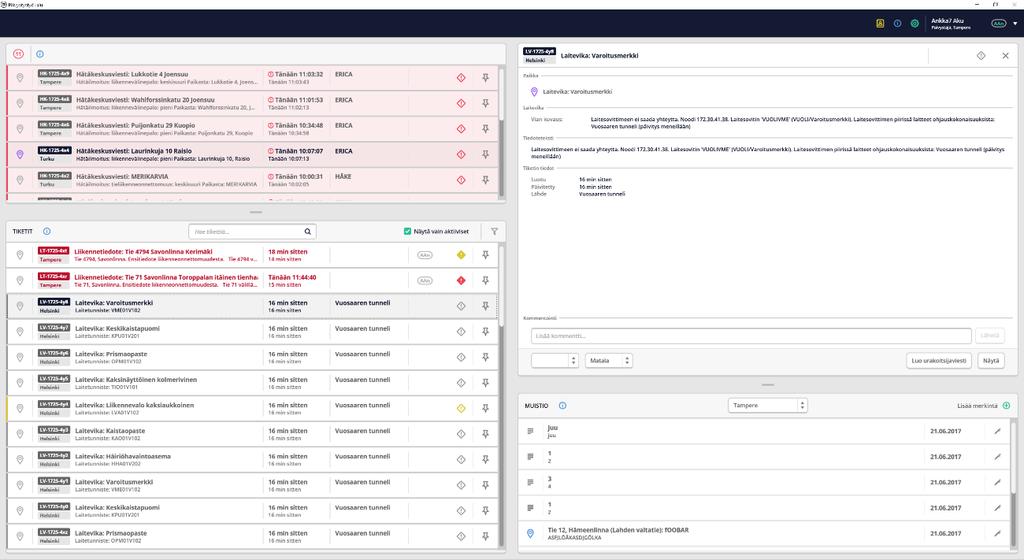1024x560 pixels.
Task: Locate the MERIKARVIA message on map
Action: tap(20, 180)
